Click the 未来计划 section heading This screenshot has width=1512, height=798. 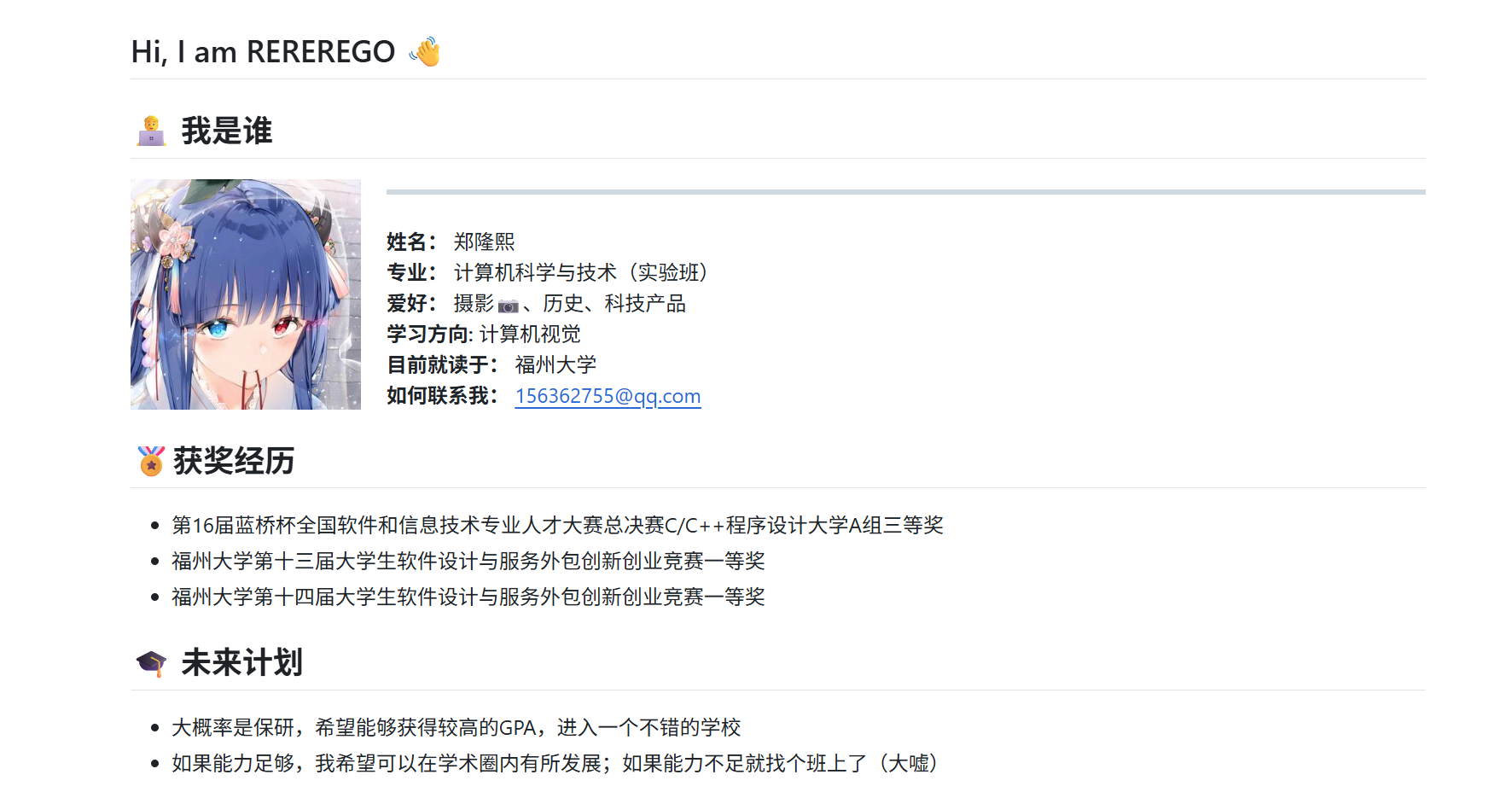click(242, 663)
